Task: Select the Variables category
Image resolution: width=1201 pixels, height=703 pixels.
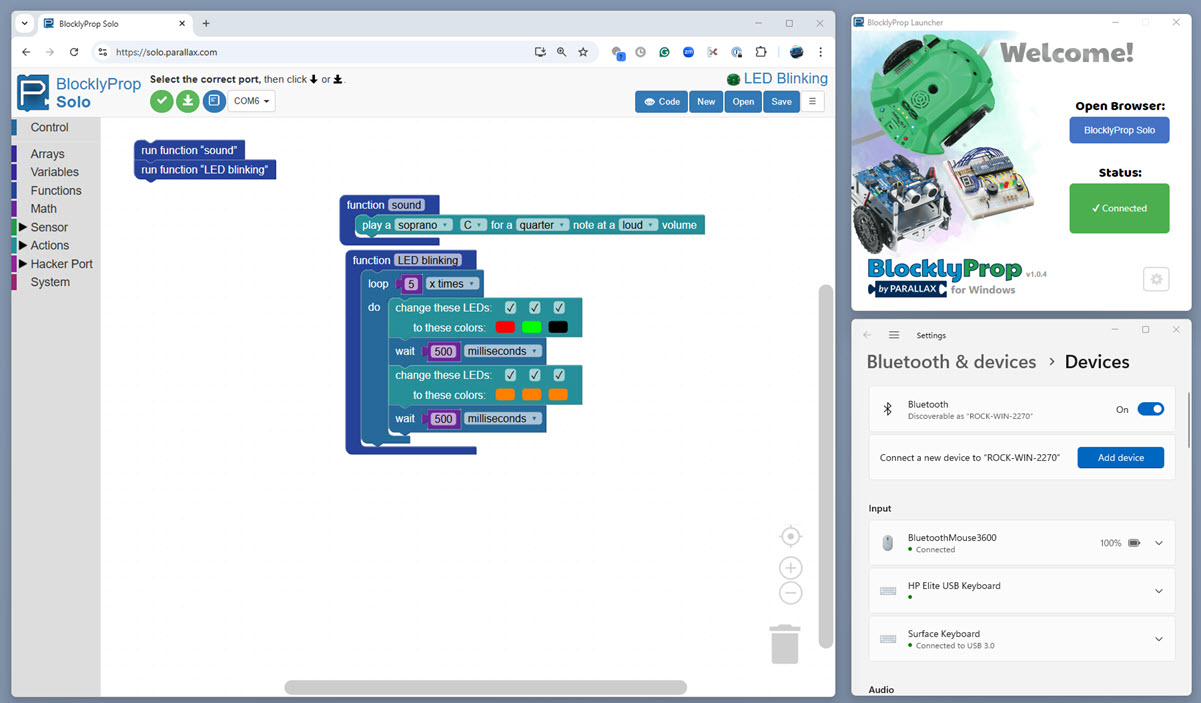Action: point(54,172)
